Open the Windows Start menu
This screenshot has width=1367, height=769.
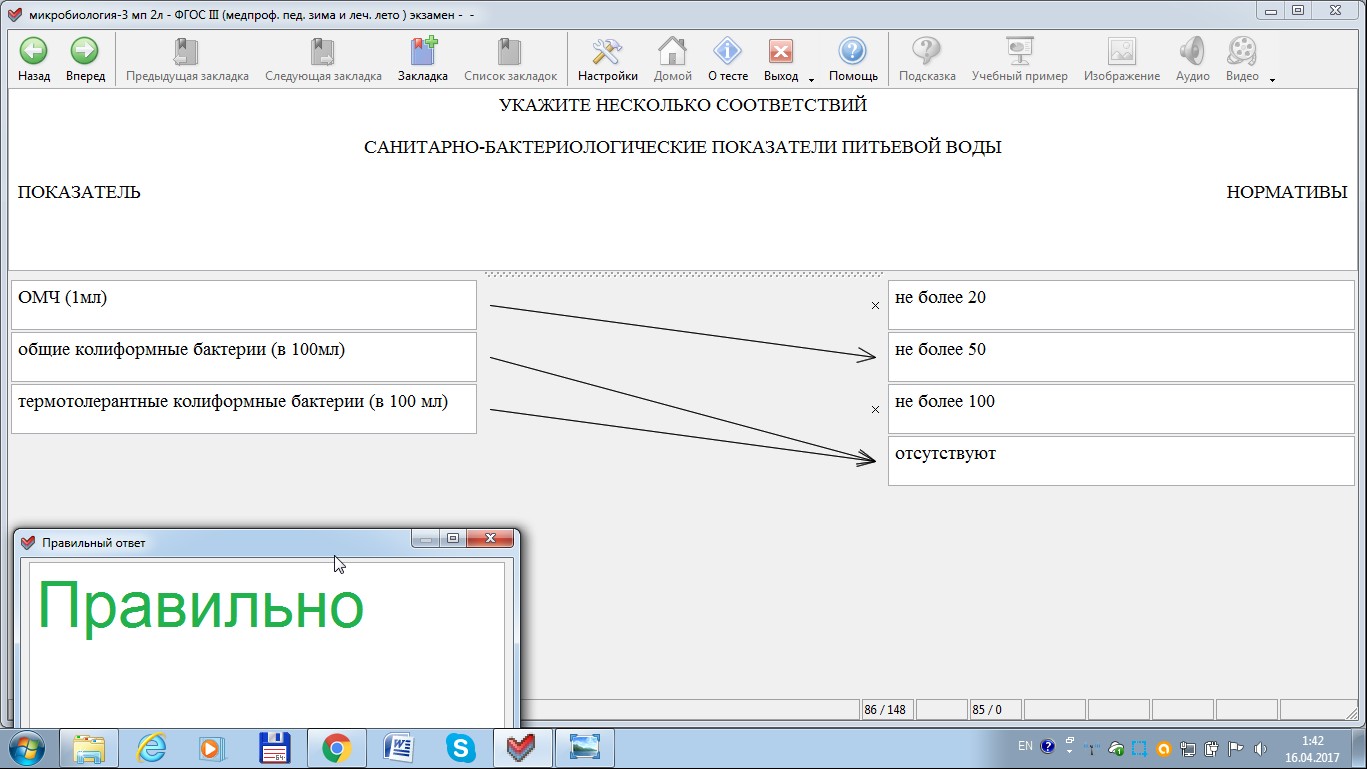(26, 748)
